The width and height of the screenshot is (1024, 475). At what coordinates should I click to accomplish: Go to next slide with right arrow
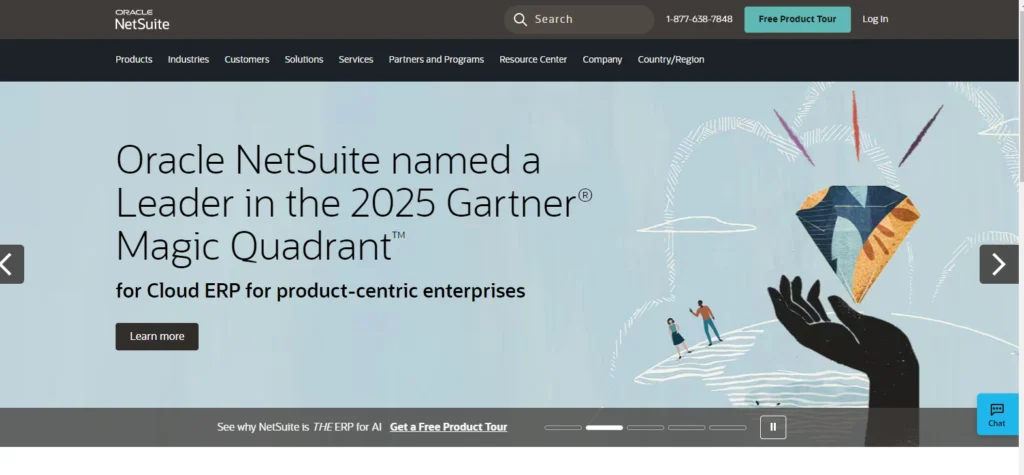(x=999, y=264)
